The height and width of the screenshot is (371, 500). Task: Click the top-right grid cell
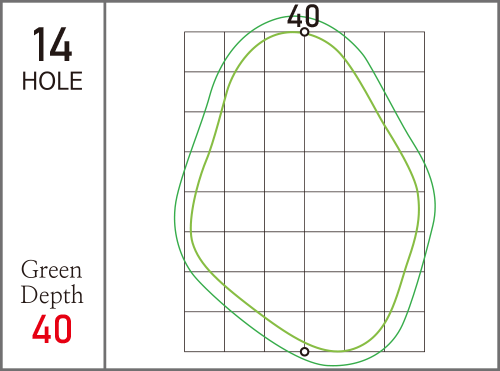(x=404, y=52)
